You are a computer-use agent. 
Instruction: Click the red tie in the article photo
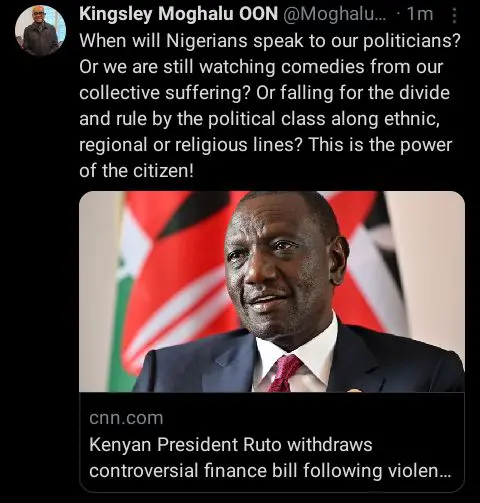tap(285, 373)
